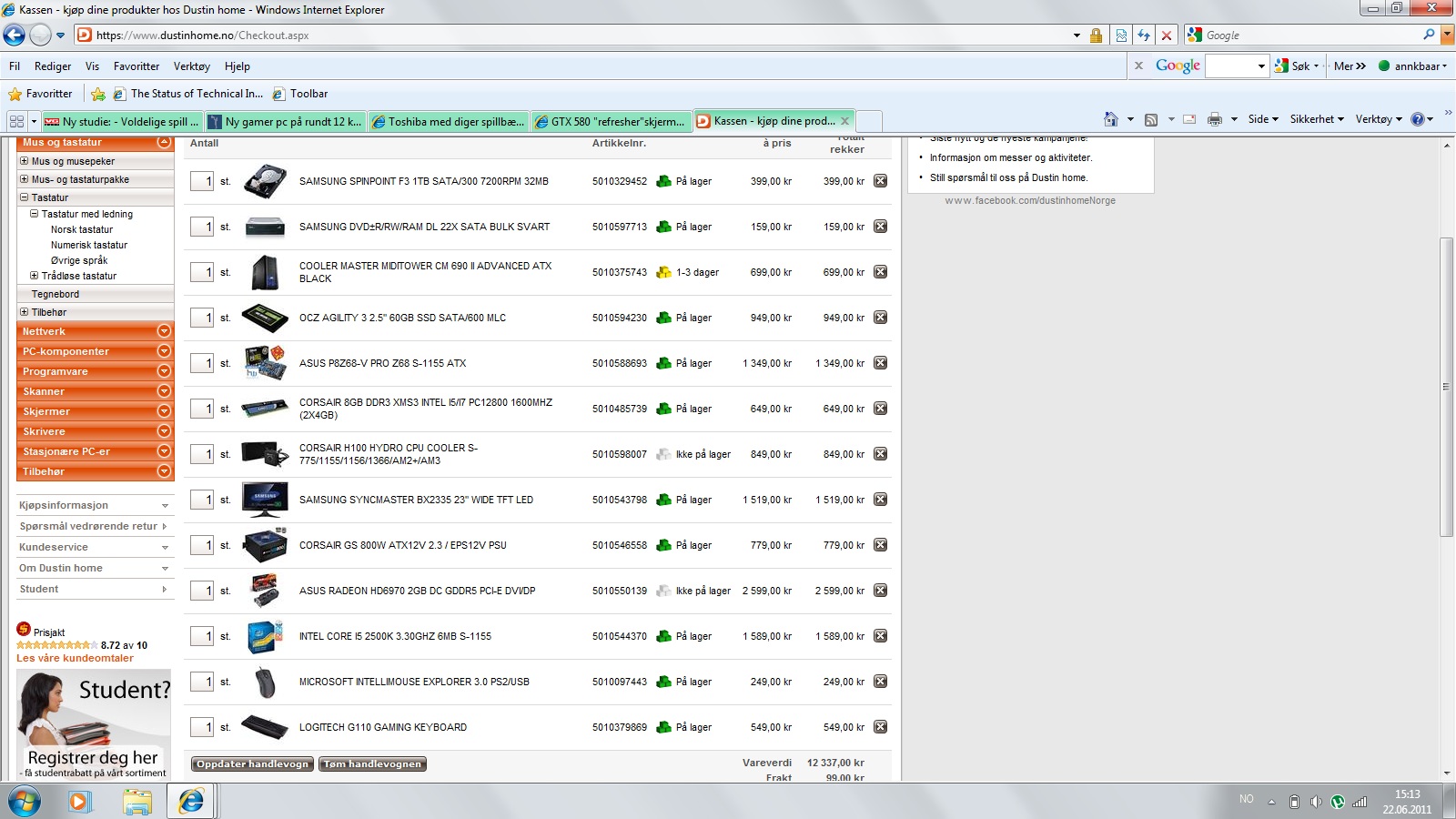Click the page vertical scrollbar thumb
Screen dimensions: 1456x819
pyautogui.click(x=1446, y=387)
